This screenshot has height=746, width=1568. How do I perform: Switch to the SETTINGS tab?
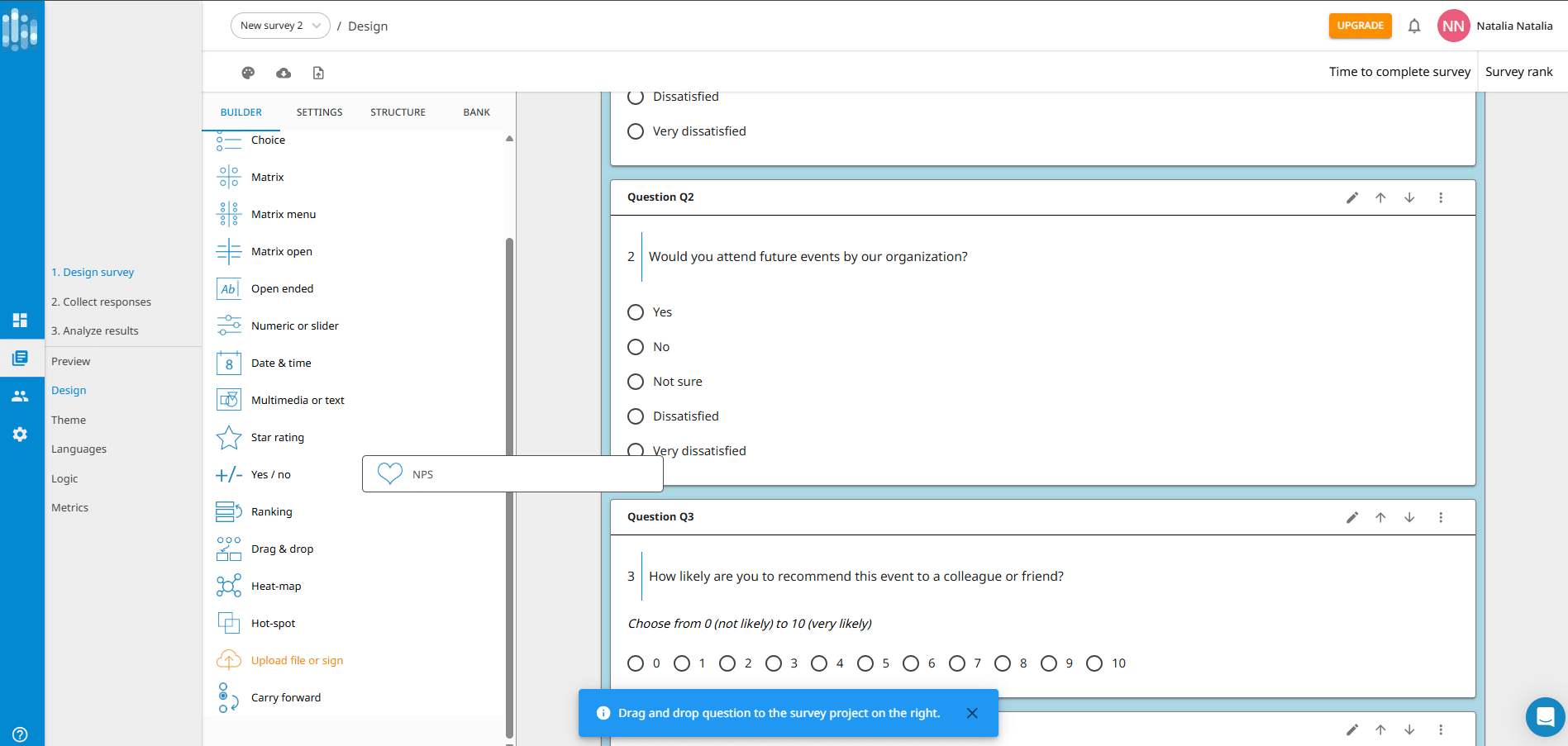pyautogui.click(x=320, y=112)
